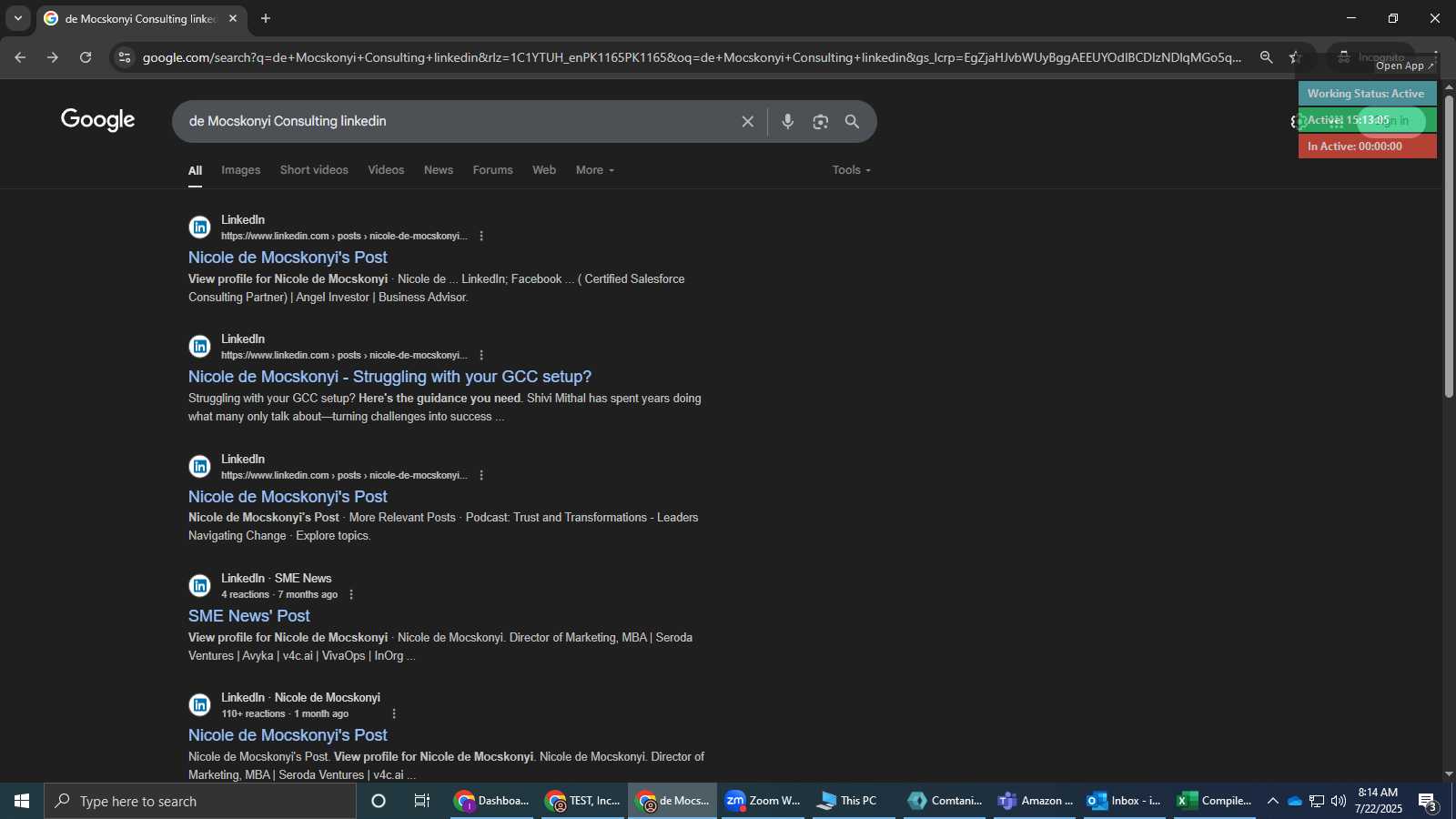The width and height of the screenshot is (1456, 819).
Task: Open SME News' Post link
Action: (249, 616)
